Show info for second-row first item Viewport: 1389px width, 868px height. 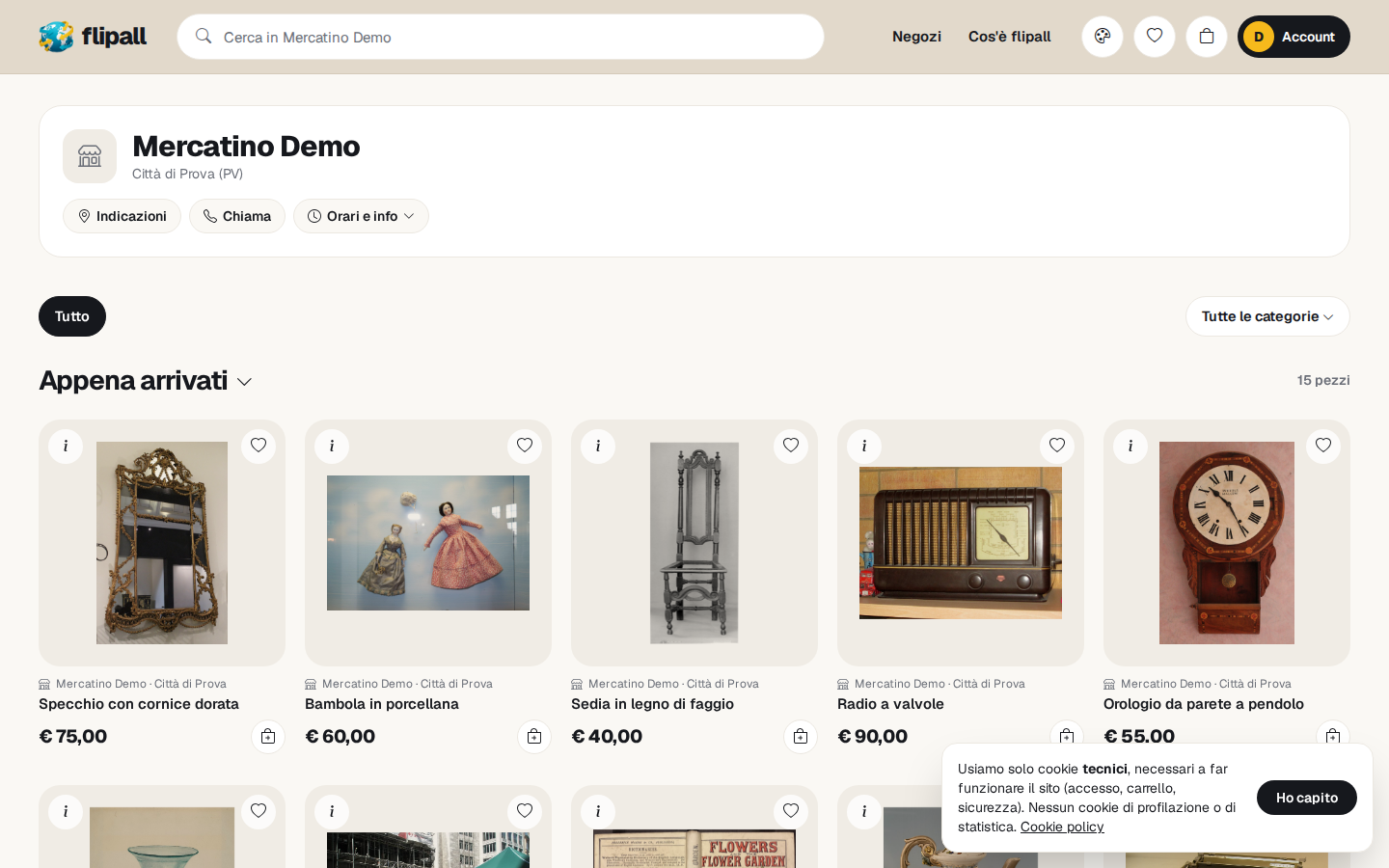pyautogui.click(x=66, y=811)
